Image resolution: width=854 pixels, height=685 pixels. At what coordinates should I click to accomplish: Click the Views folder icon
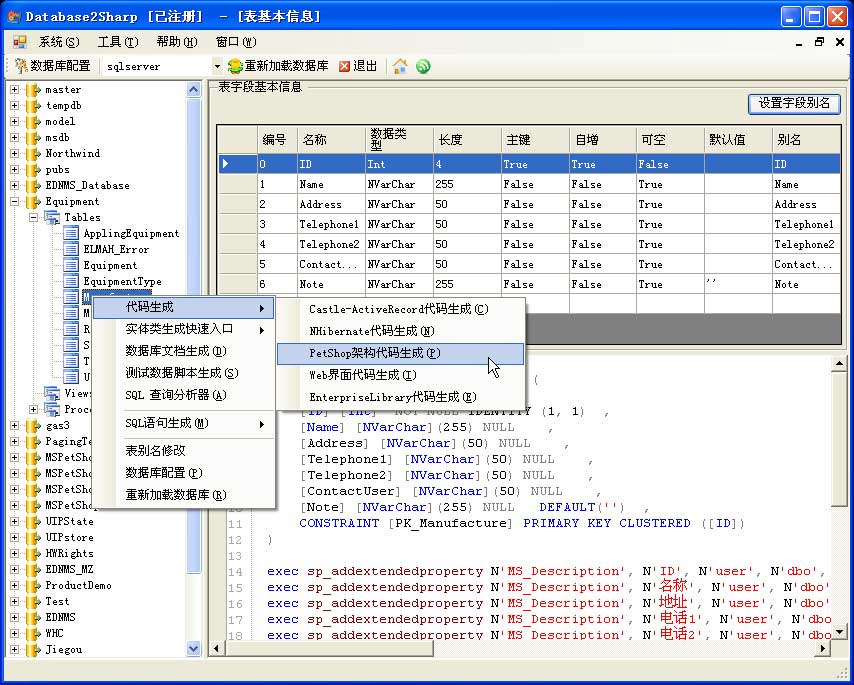coord(52,393)
